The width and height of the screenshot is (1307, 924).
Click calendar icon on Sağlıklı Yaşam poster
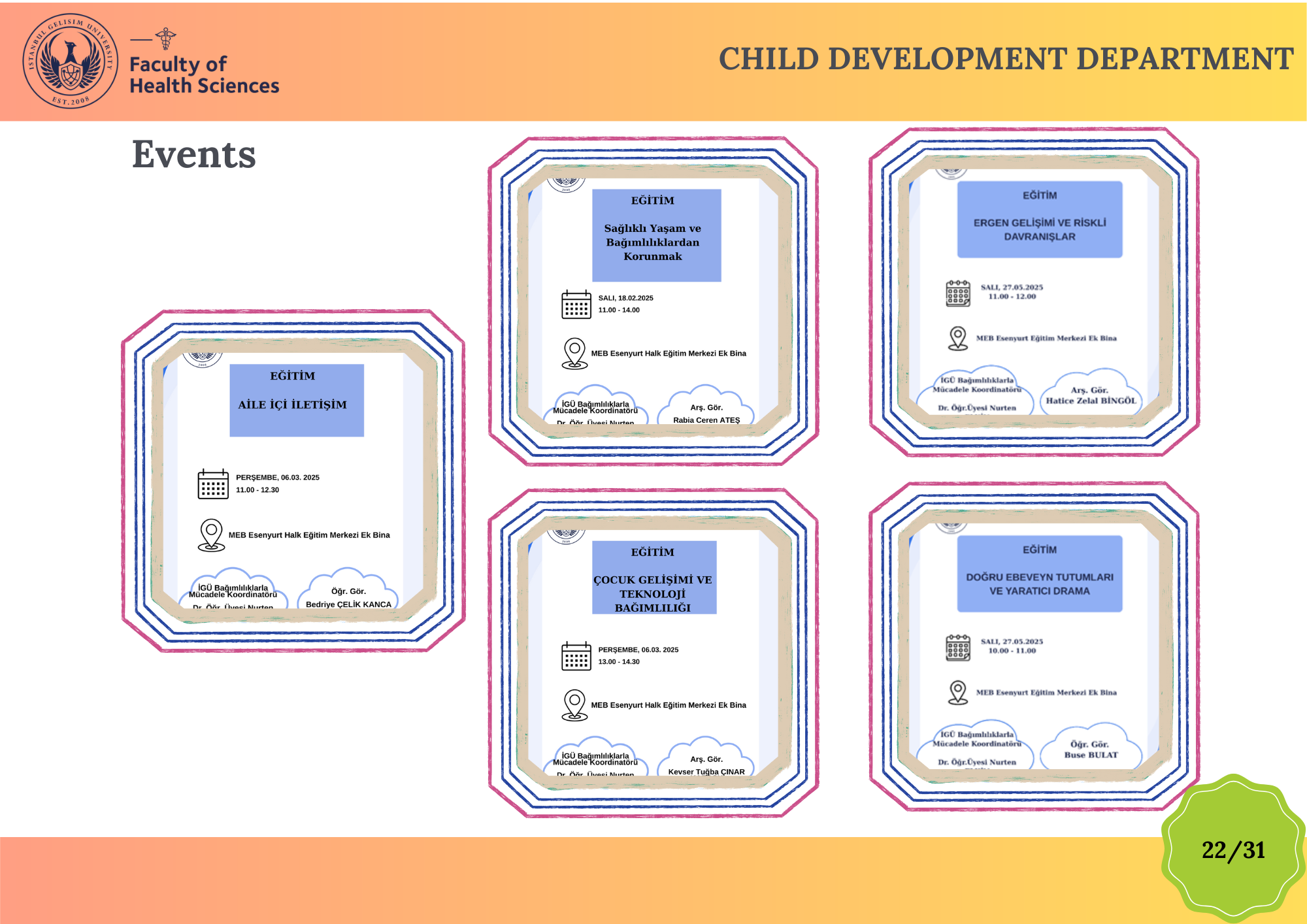(576, 304)
